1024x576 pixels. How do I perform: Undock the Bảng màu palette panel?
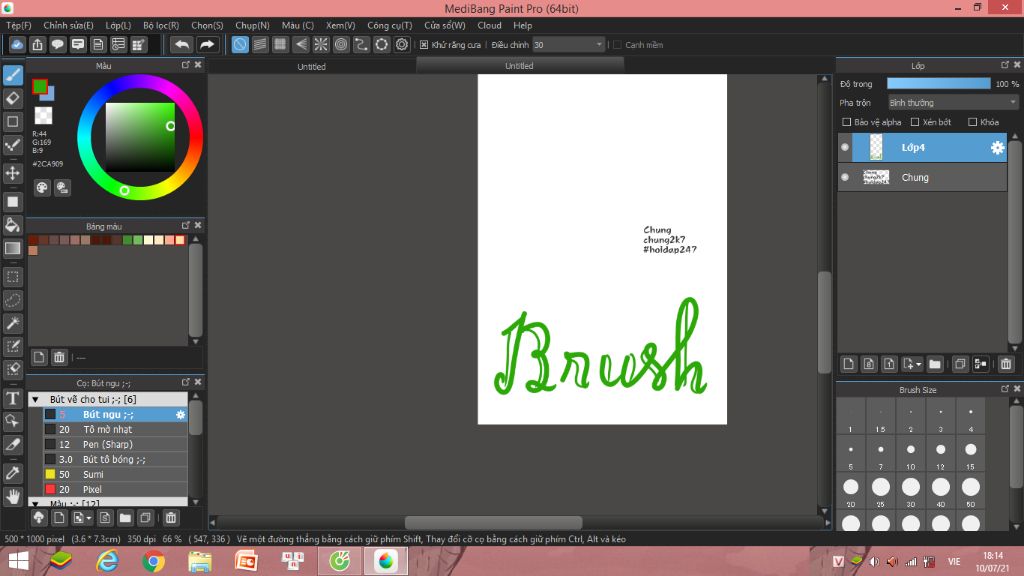point(185,225)
